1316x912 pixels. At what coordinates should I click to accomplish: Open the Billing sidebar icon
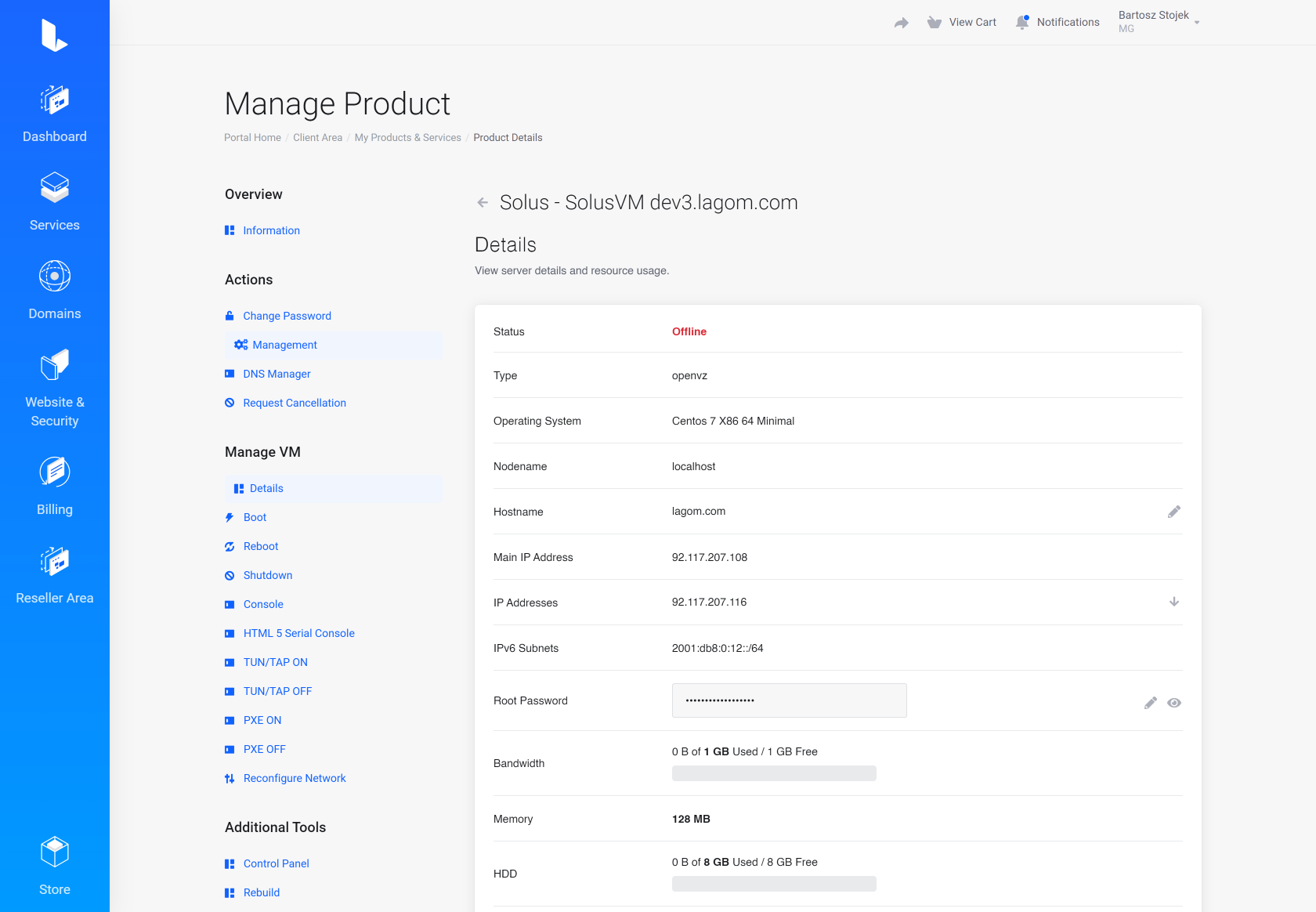pyautogui.click(x=55, y=472)
